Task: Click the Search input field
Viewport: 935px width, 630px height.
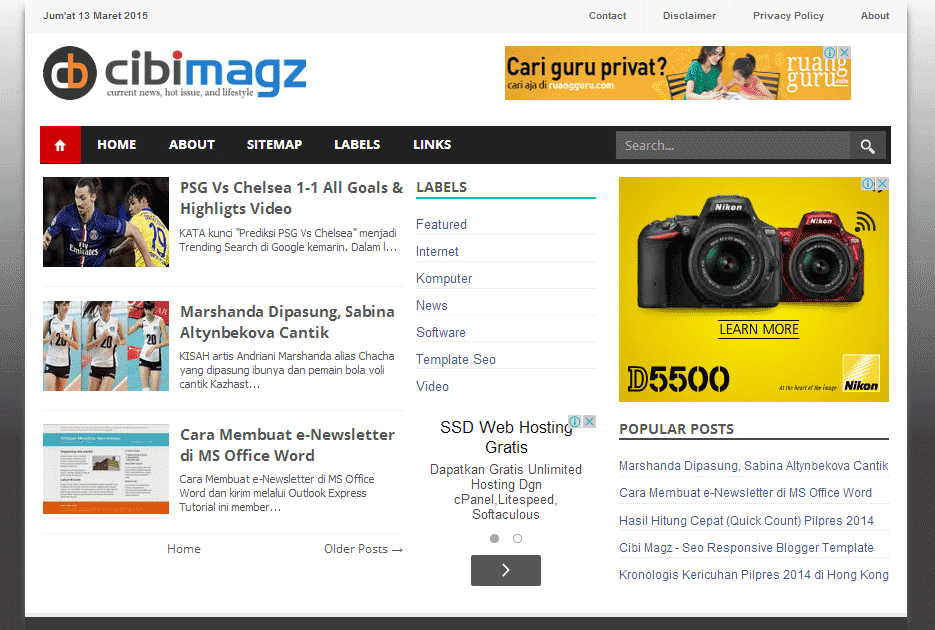Action: [x=733, y=145]
